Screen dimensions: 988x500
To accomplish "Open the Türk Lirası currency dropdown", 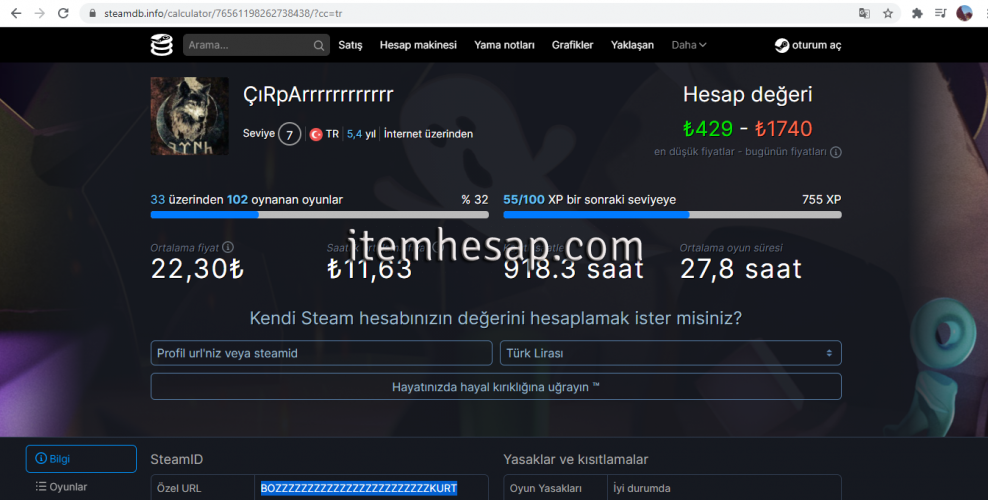I will coord(670,353).
